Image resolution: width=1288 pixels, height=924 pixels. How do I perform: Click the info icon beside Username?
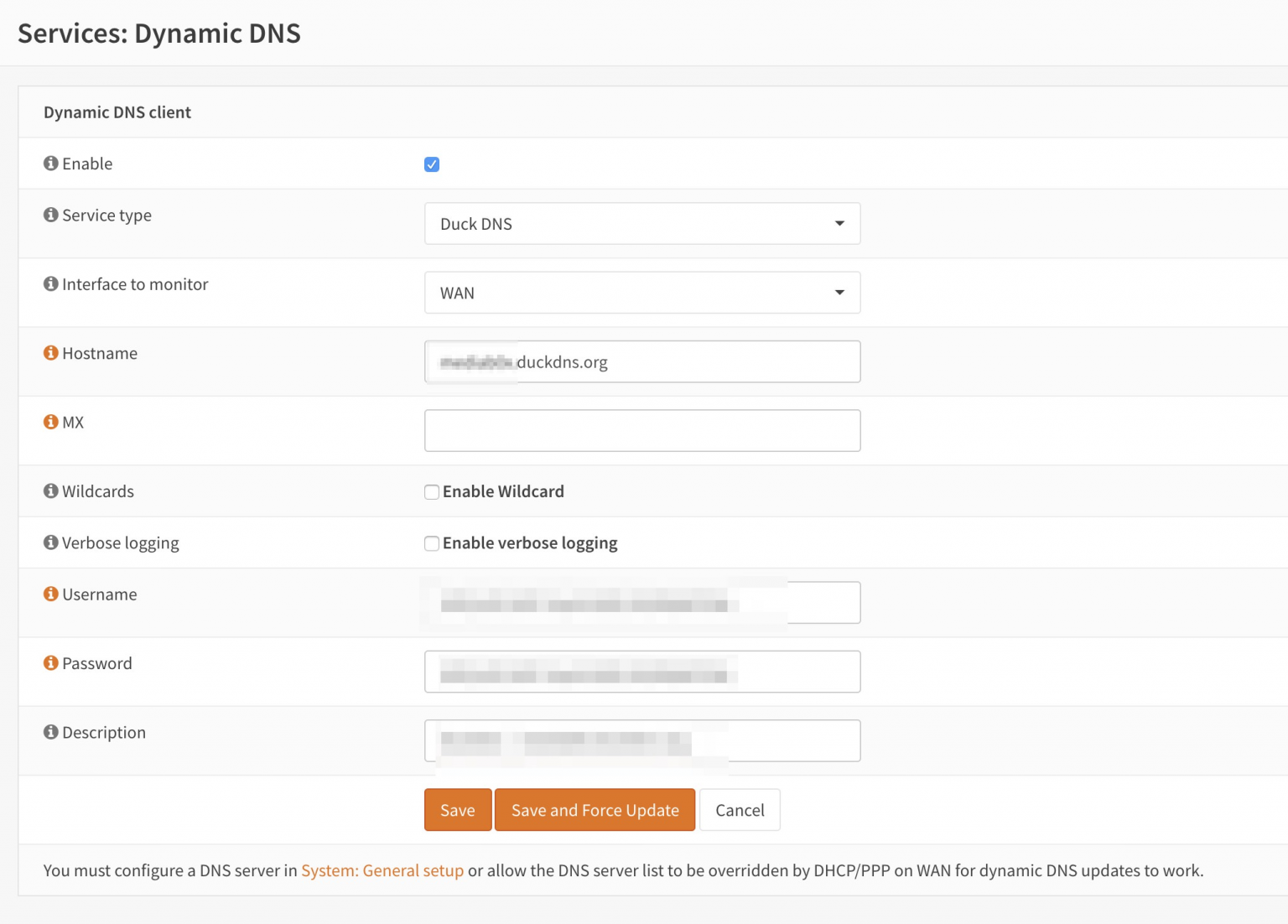(x=50, y=594)
